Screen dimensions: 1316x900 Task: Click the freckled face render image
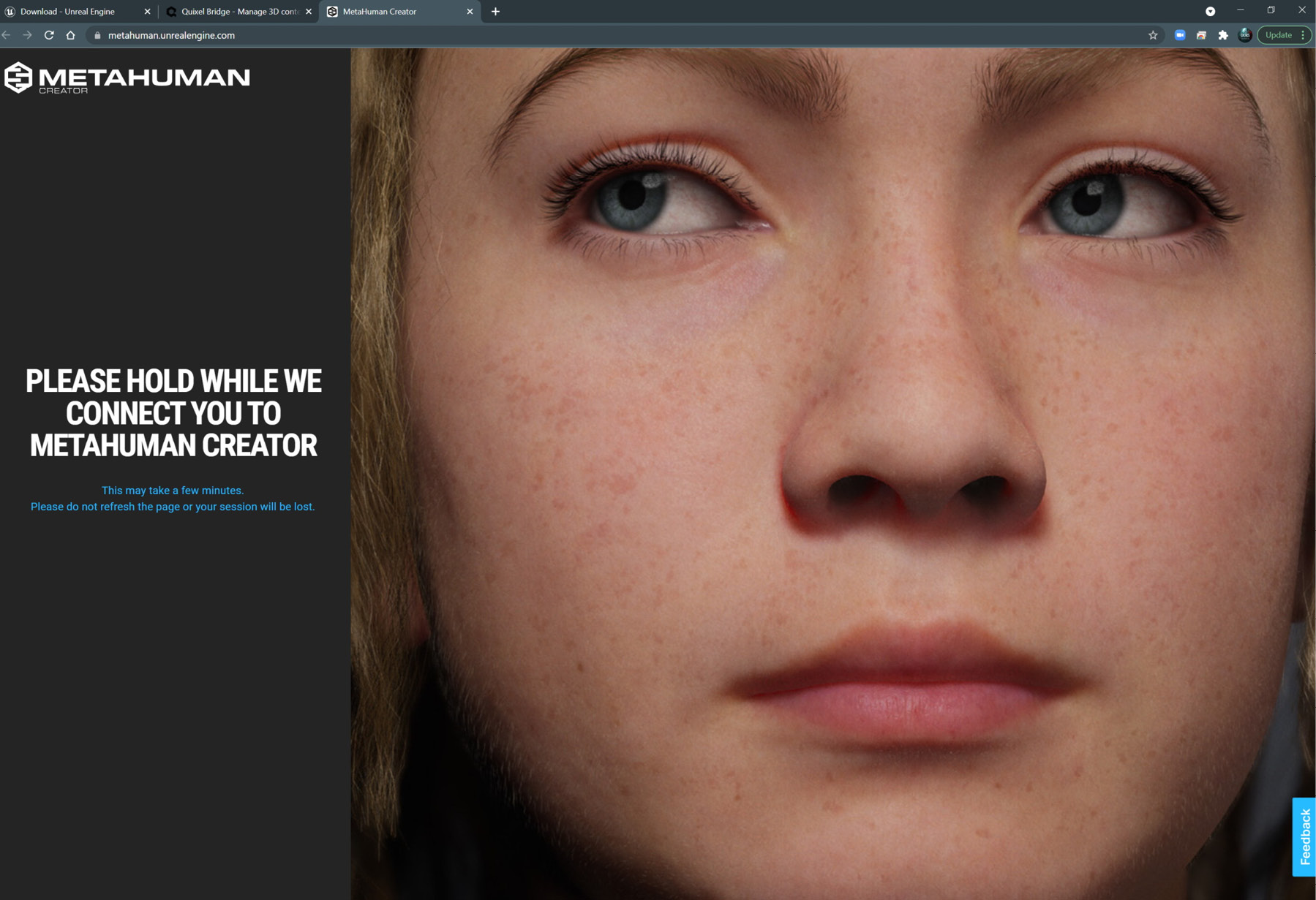coord(833,474)
